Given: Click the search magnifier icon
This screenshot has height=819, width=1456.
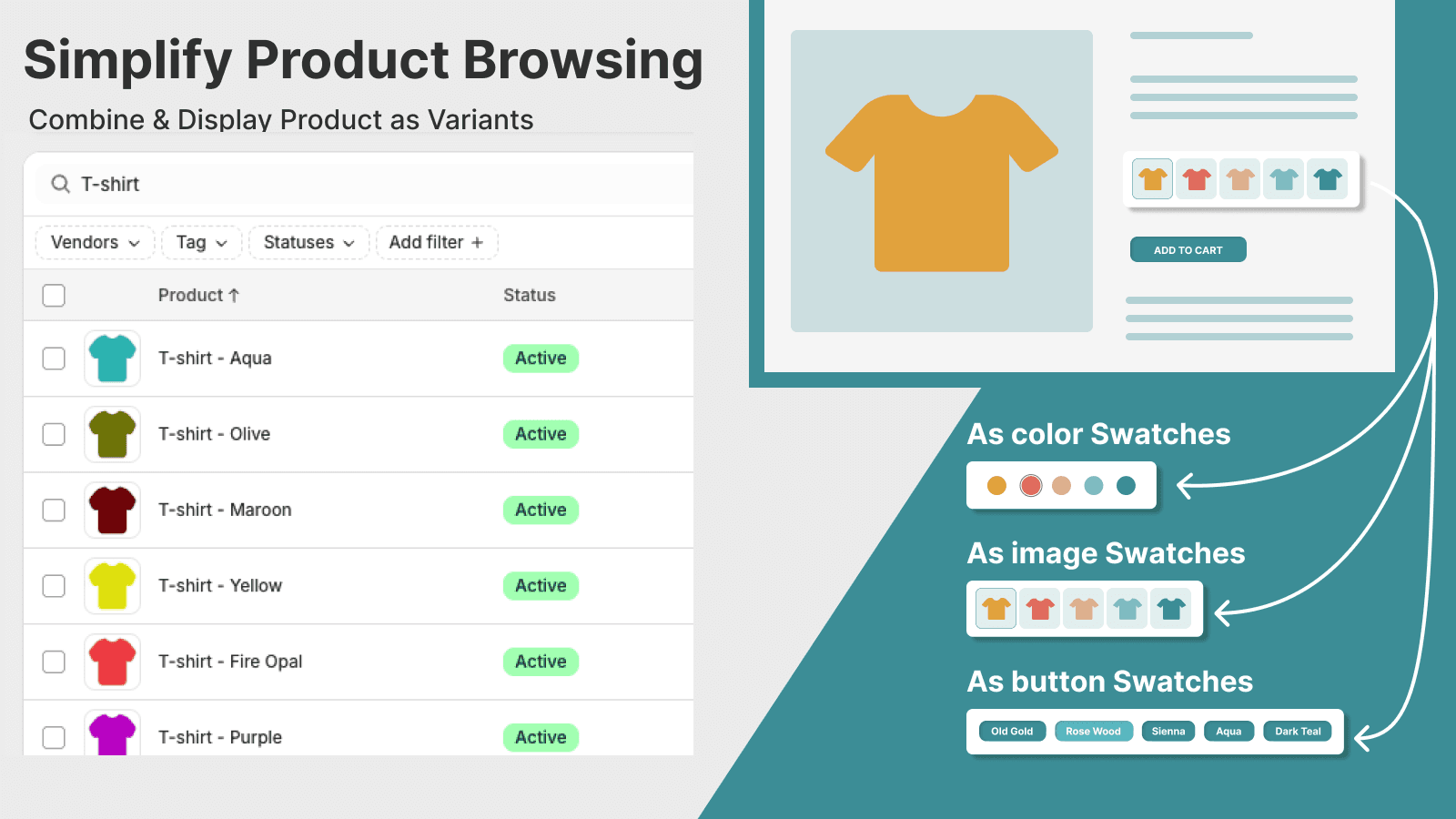Looking at the screenshot, I should [x=60, y=184].
